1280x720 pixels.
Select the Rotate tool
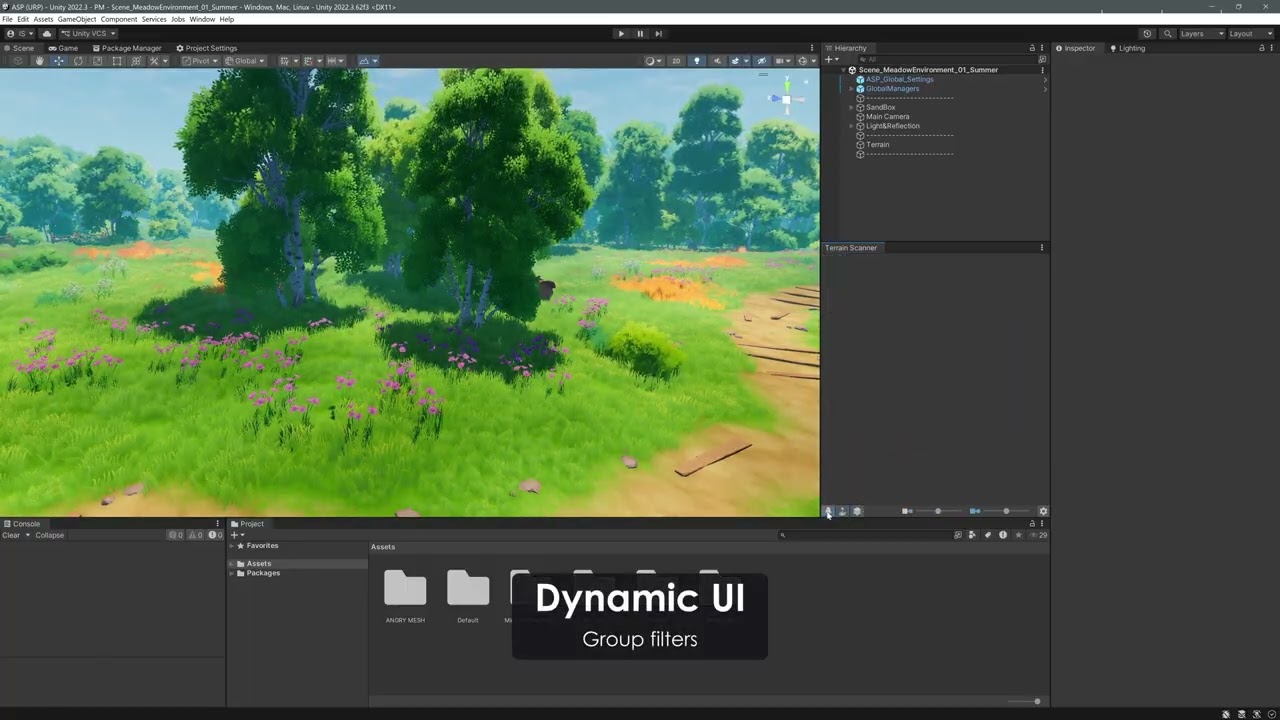(x=78, y=61)
